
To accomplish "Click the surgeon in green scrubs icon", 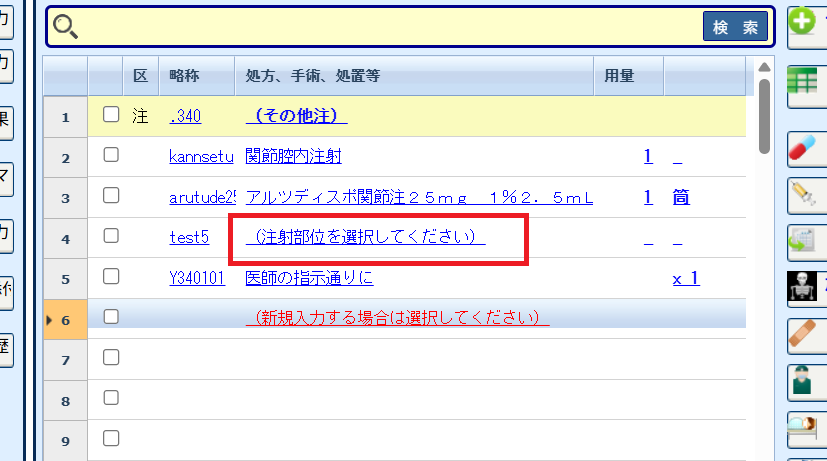I will [x=803, y=381].
